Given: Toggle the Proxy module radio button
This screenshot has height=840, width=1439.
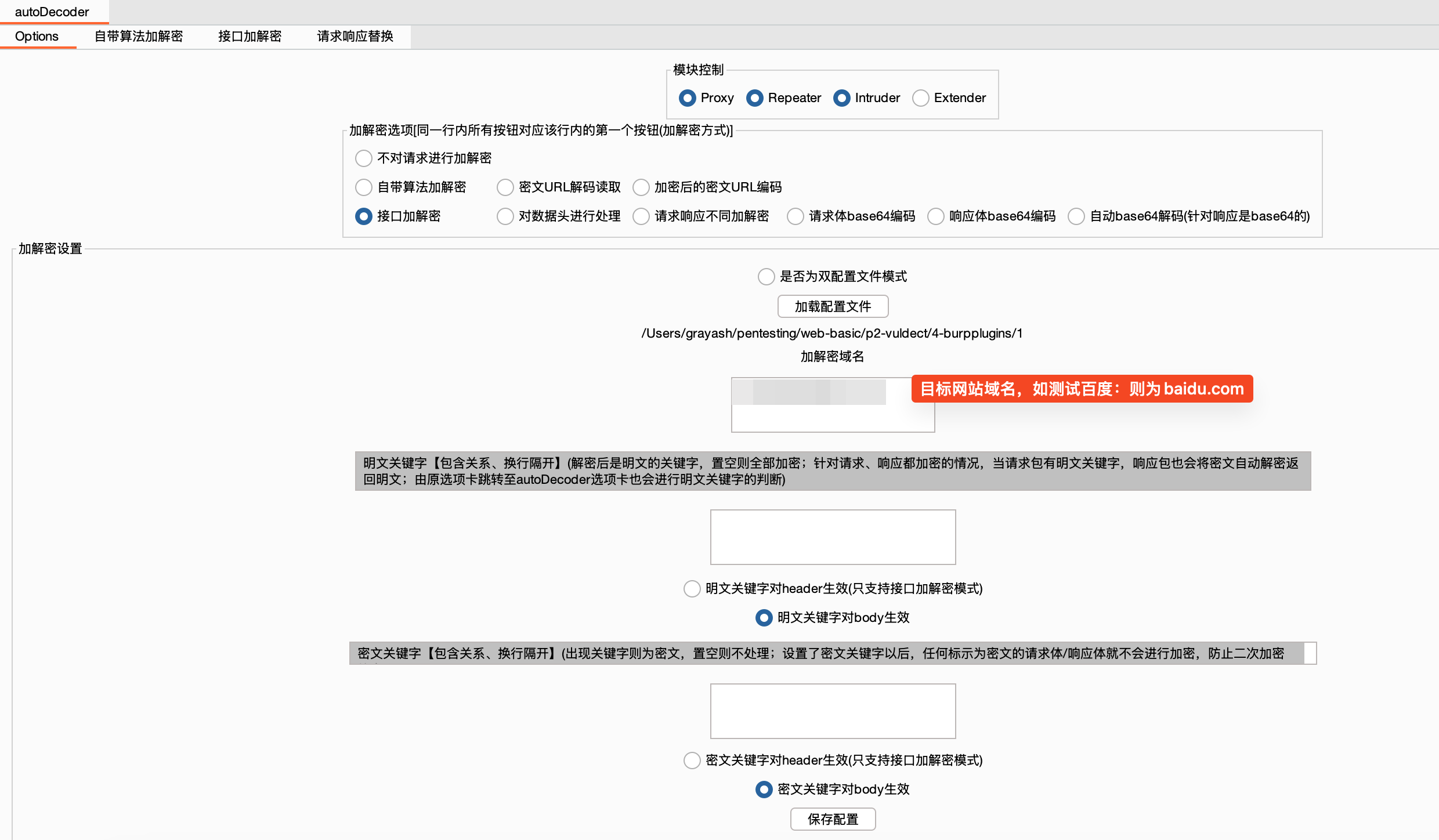Looking at the screenshot, I should (x=688, y=98).
